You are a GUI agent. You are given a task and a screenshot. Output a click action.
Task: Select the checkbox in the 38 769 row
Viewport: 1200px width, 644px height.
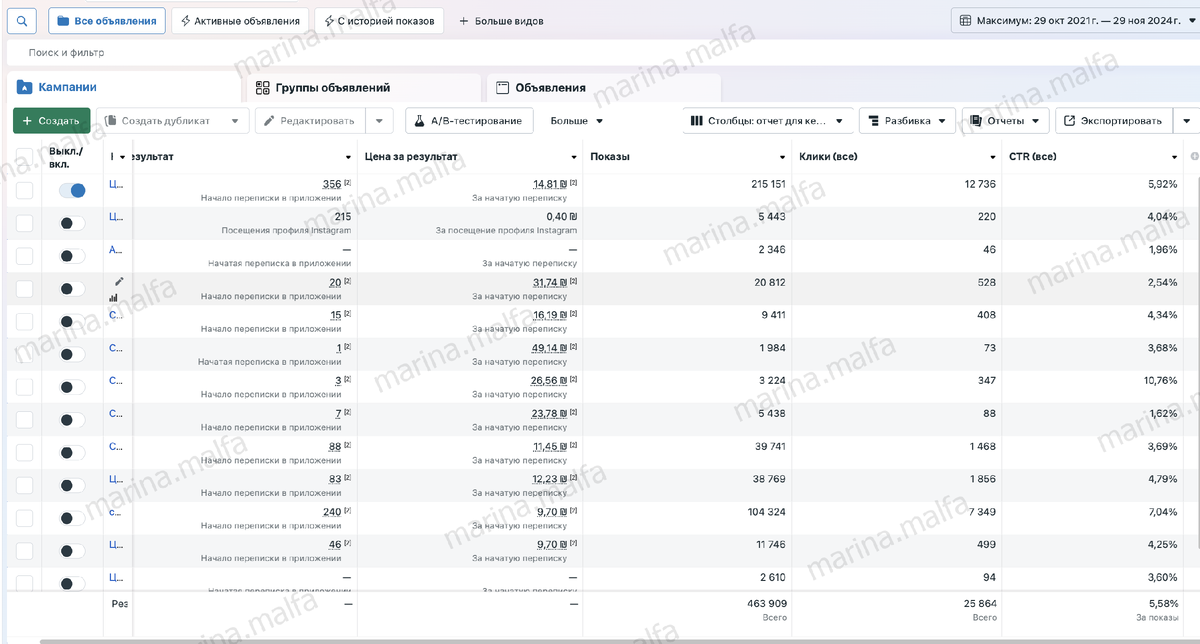(x=24, y=486)
